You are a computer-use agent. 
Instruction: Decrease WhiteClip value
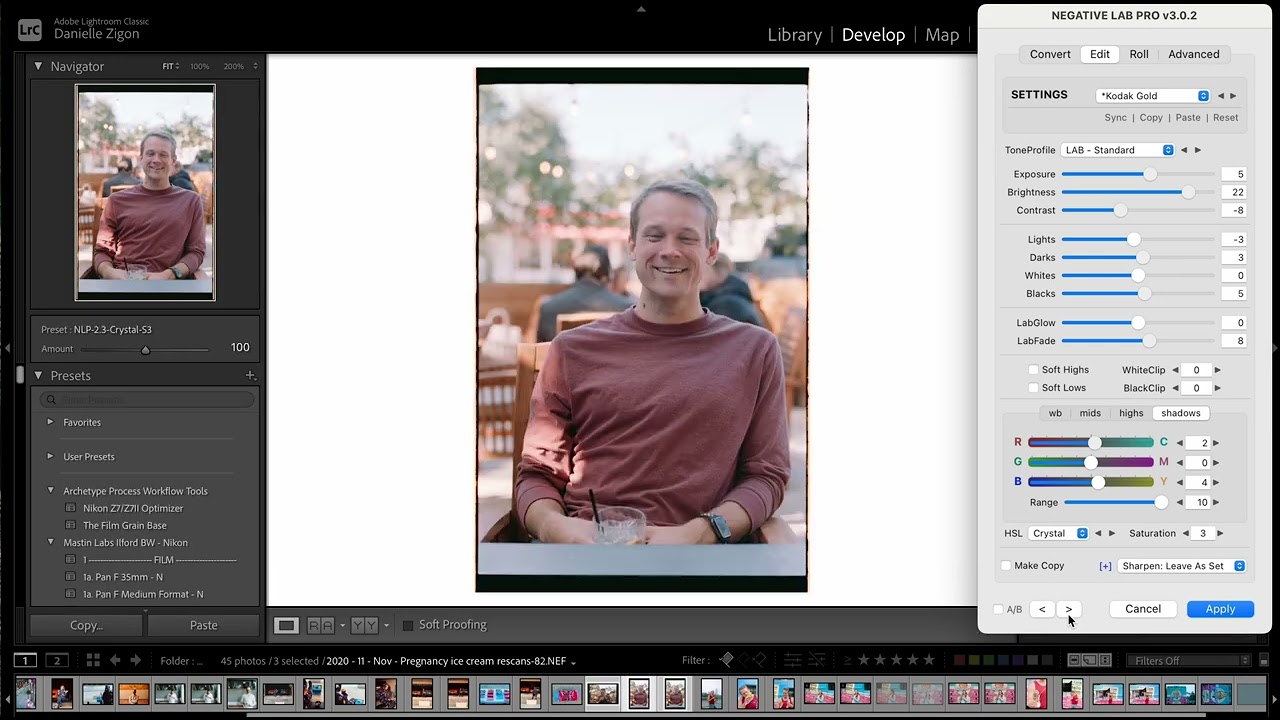pyautogui.click(x=1175, y=370)
